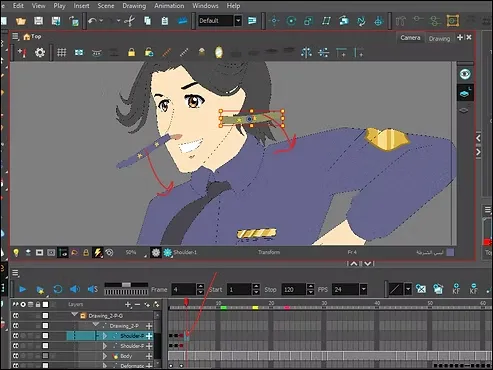
Task: Toggle the Sound Scrubbing button
Action: [x=92, y=289]
